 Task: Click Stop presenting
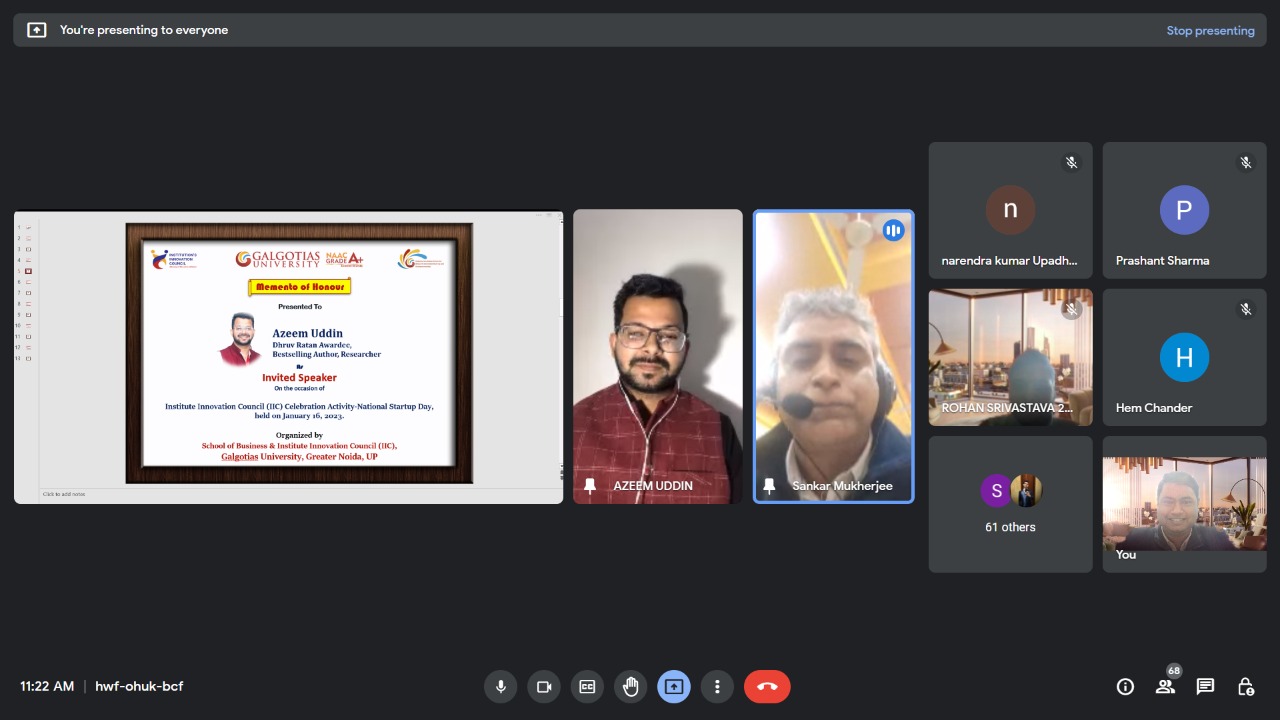[x=1210, y=31]
